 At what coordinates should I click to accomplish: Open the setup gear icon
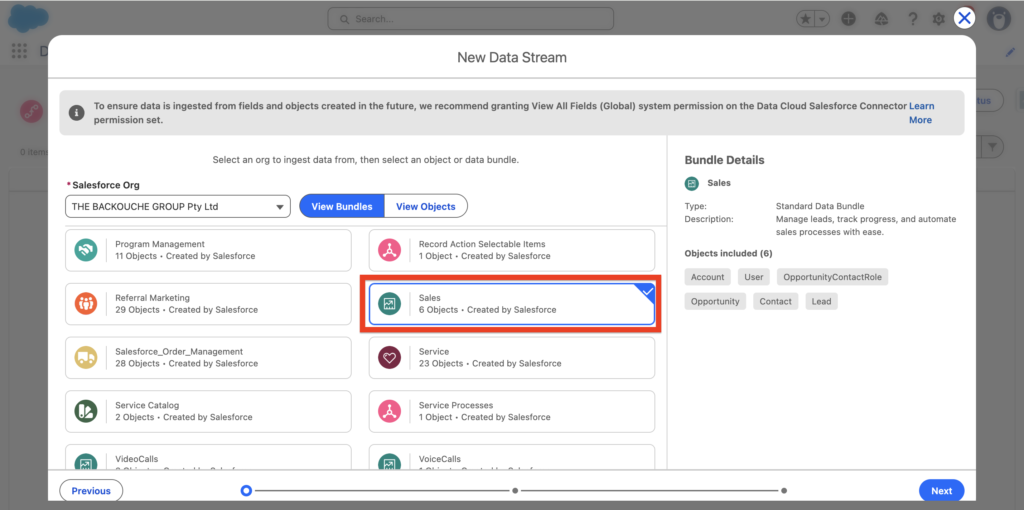[938, 19]
